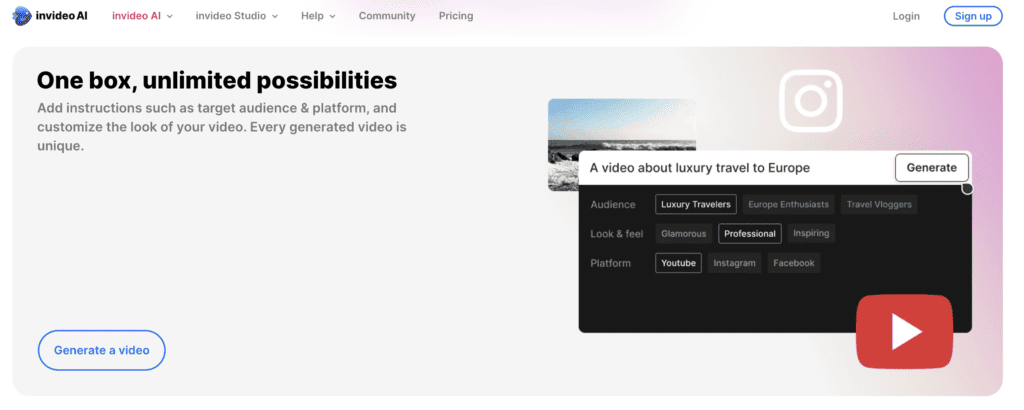Click the Instagram logo icon
The width and height of the screenshot is (1024, 410).
[x=810, y=101]
